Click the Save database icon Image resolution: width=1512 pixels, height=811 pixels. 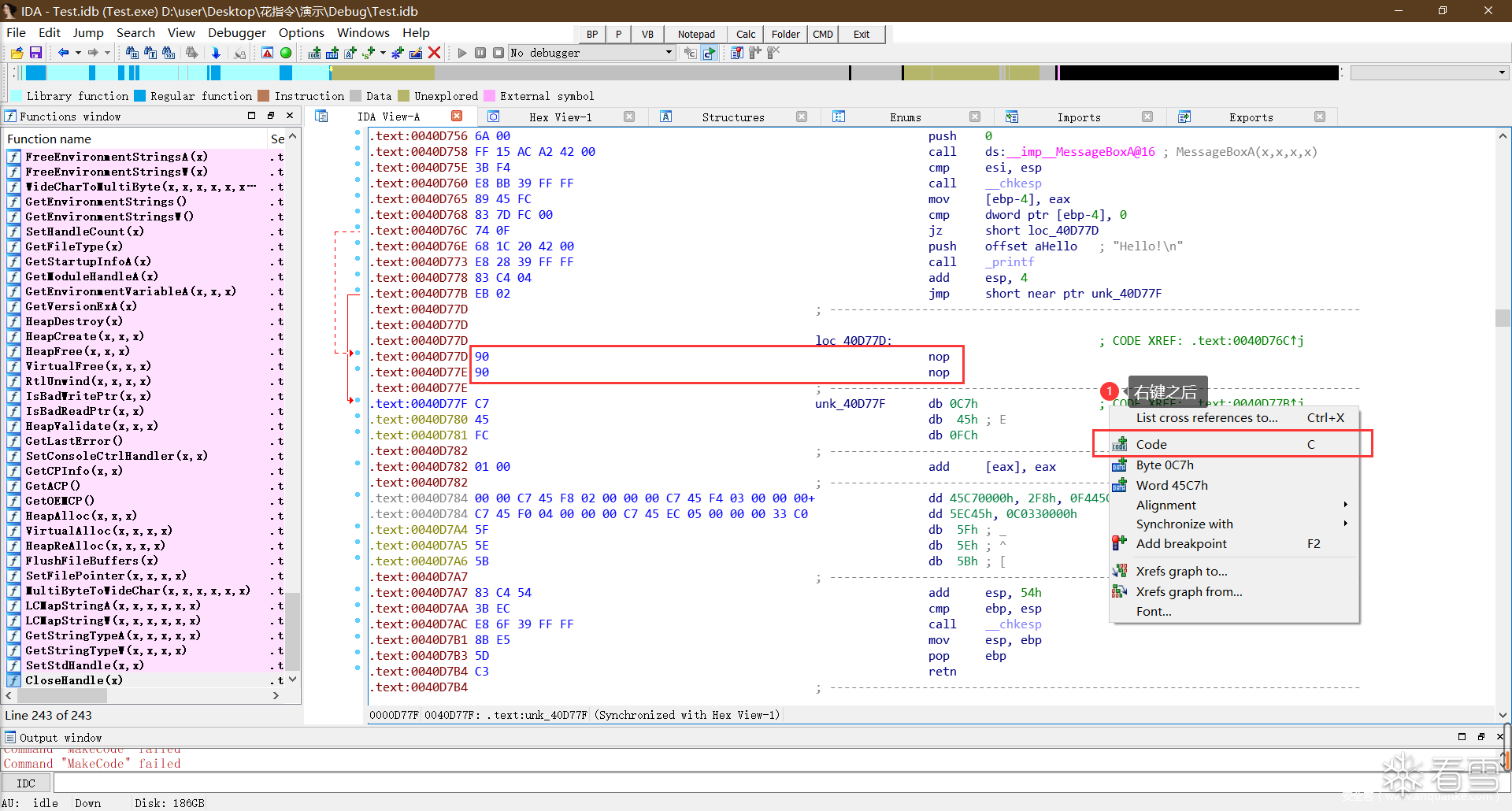(x=35, y=53)
